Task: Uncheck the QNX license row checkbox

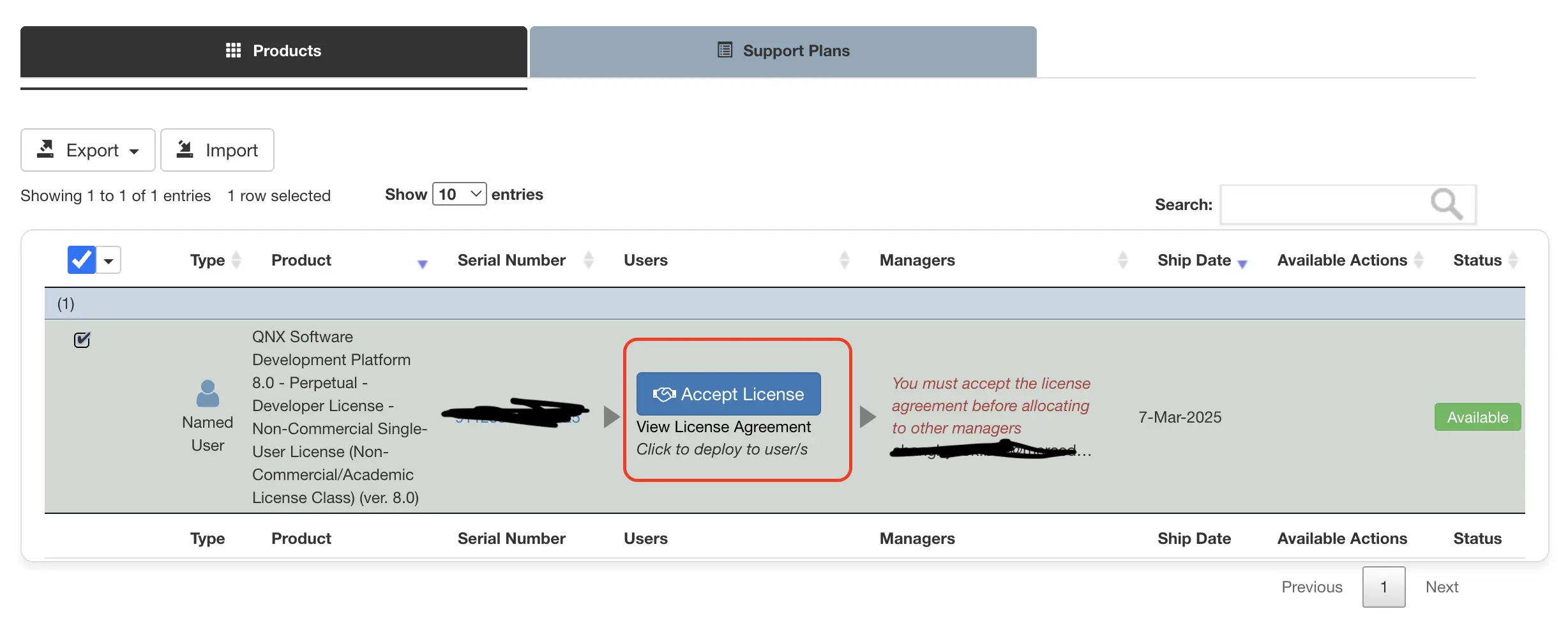Action: [82, 340]
